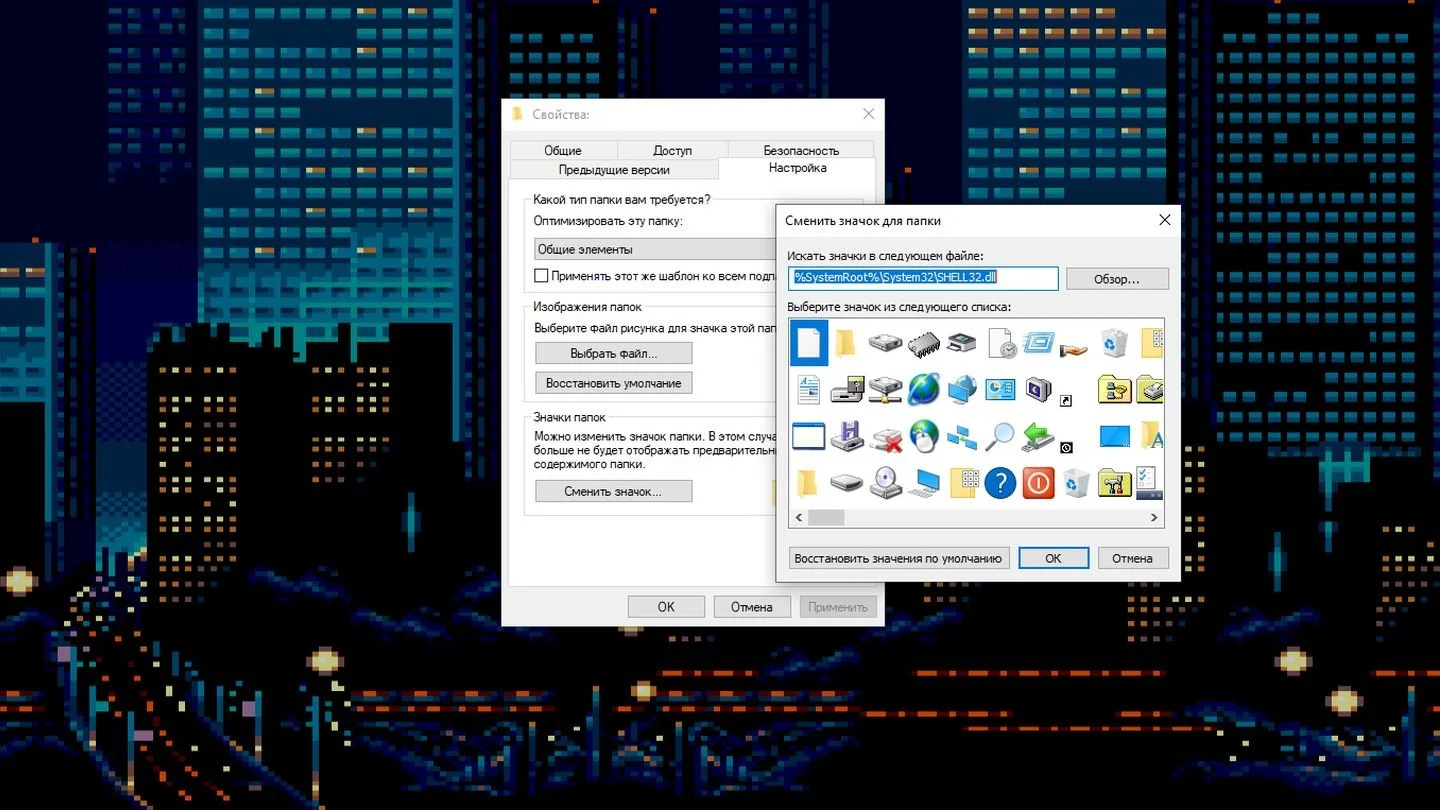1440x810 pixels.
Task: Select the memory chip icon
Action: [924, 344]
